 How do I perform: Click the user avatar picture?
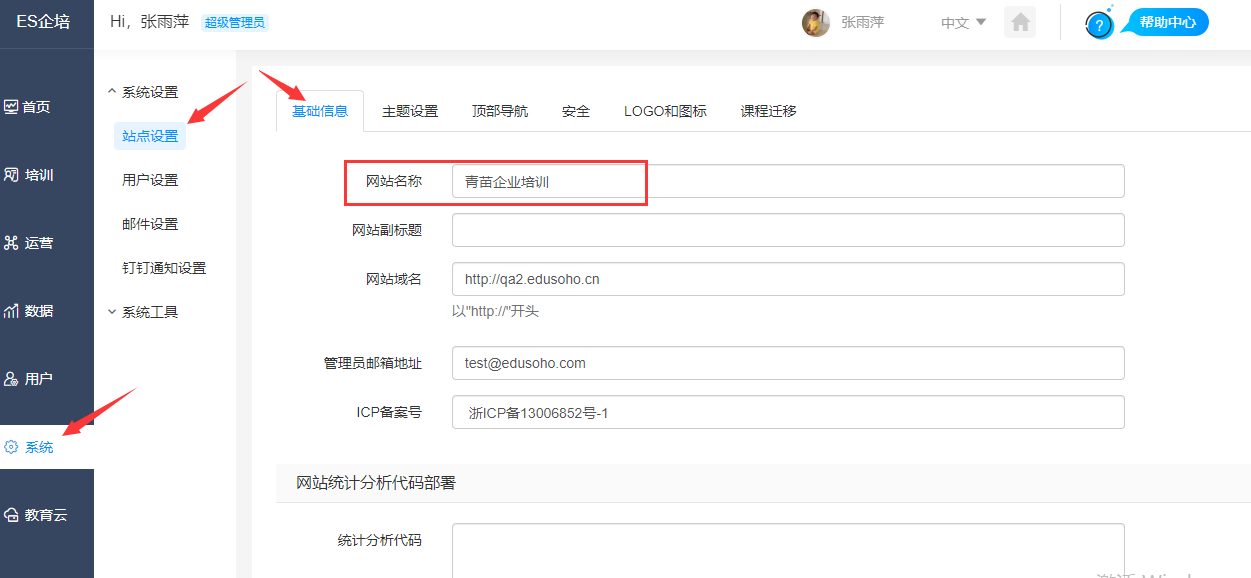coord(815,22)
